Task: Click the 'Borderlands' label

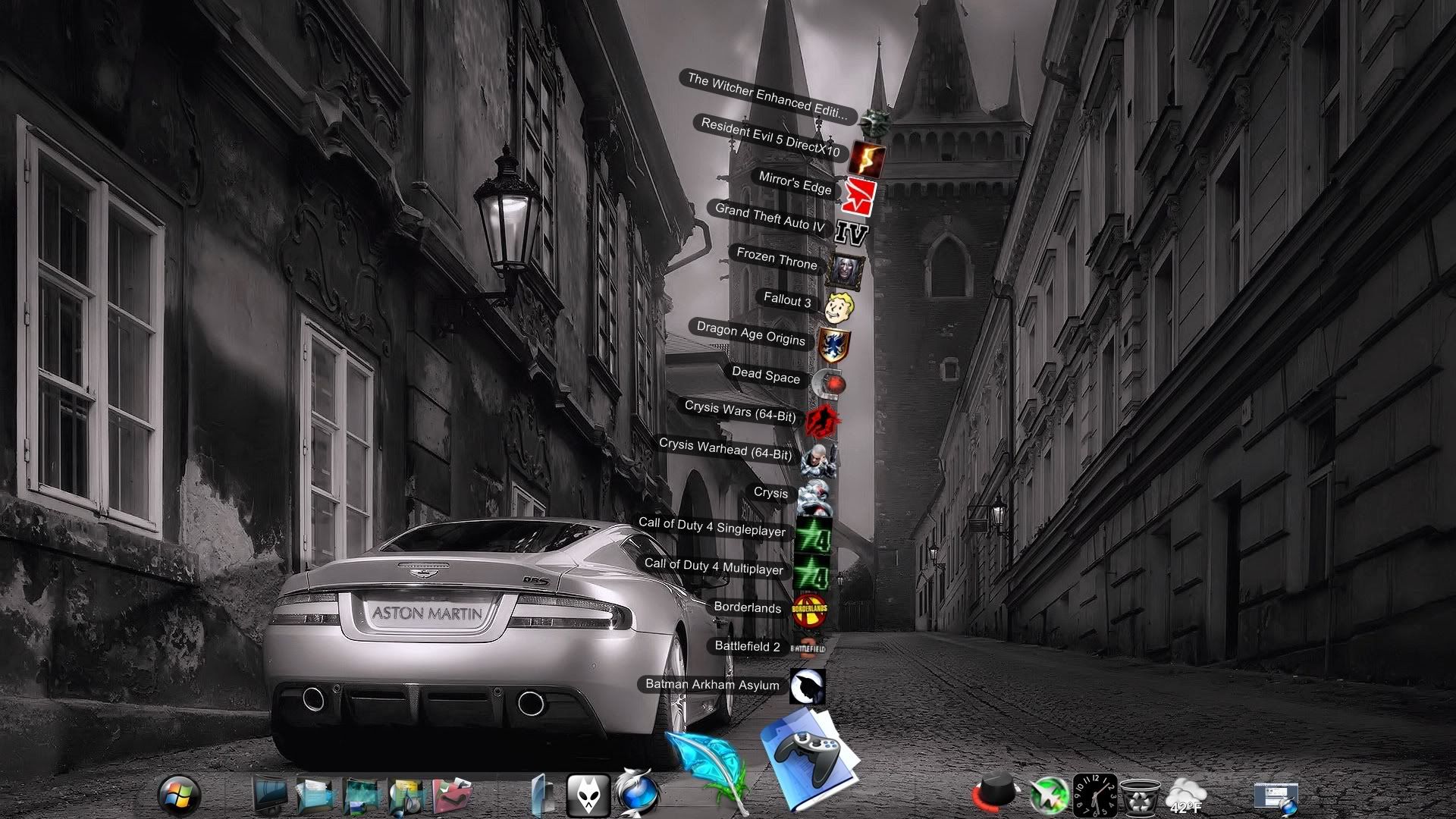Action: (747, 607)
